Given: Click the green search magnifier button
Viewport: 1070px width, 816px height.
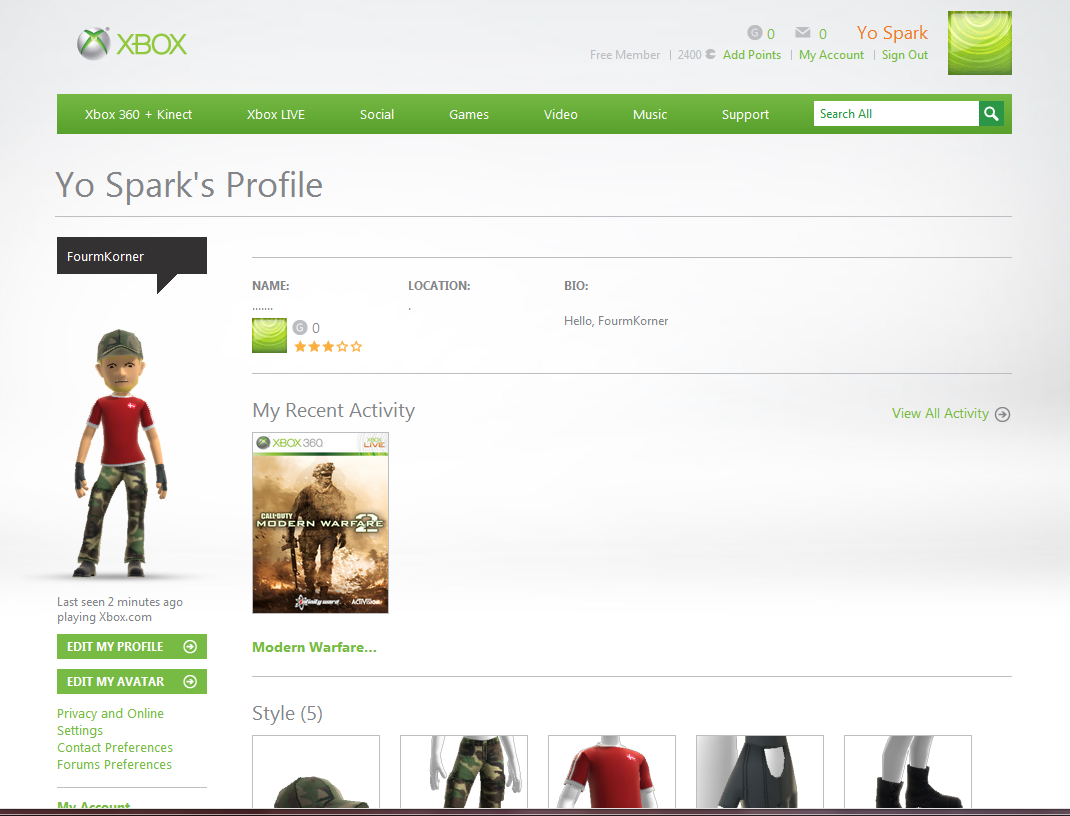Looking at the screenshot, I should 991,114.
